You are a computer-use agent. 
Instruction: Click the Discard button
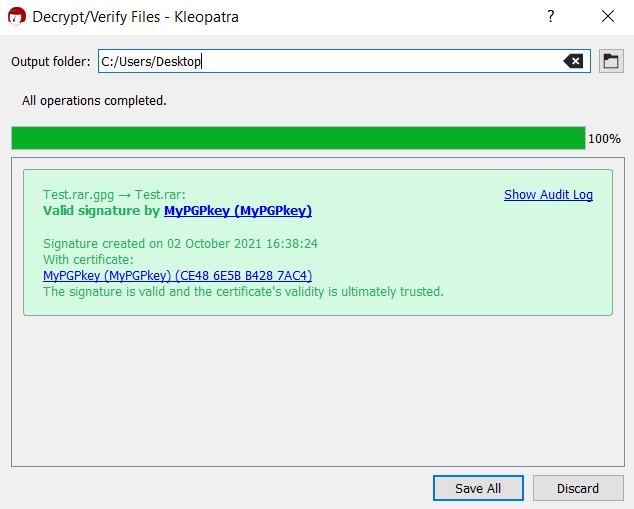pos(578,488)
